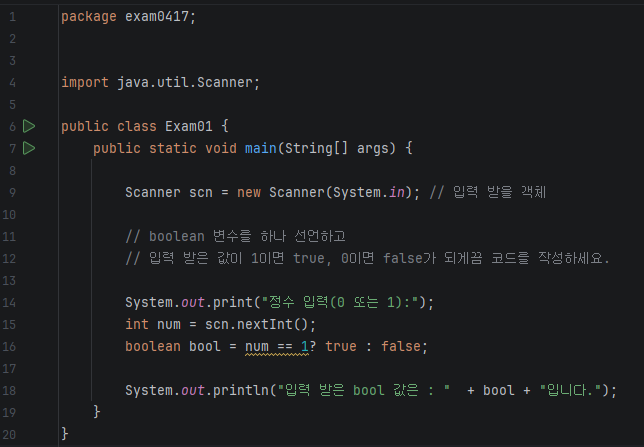Place cursor on 'exam0417' package name
The width and height of the screenshot is (644, 447).
(x=156, y=16)
